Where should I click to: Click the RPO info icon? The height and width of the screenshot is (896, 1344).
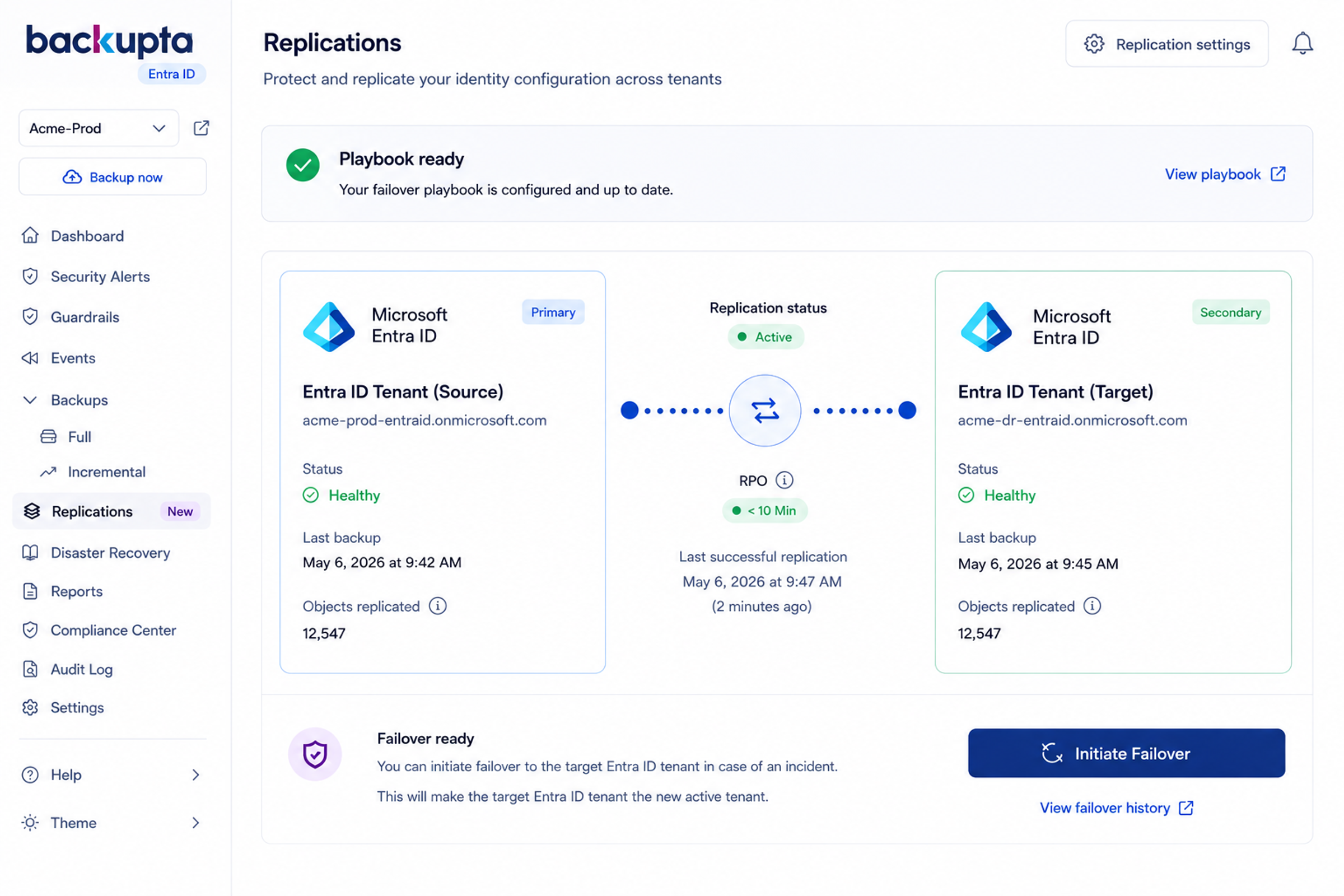785,480
